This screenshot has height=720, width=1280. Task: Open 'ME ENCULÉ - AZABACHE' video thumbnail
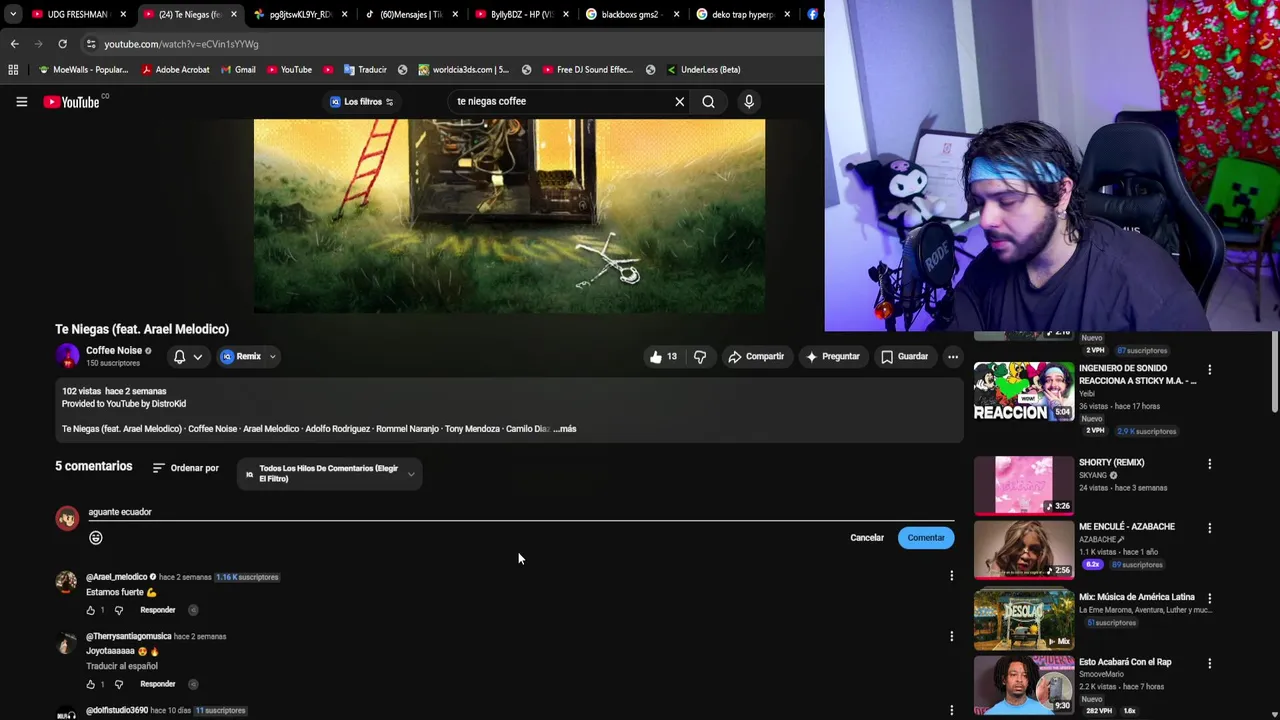point(1023,549)
